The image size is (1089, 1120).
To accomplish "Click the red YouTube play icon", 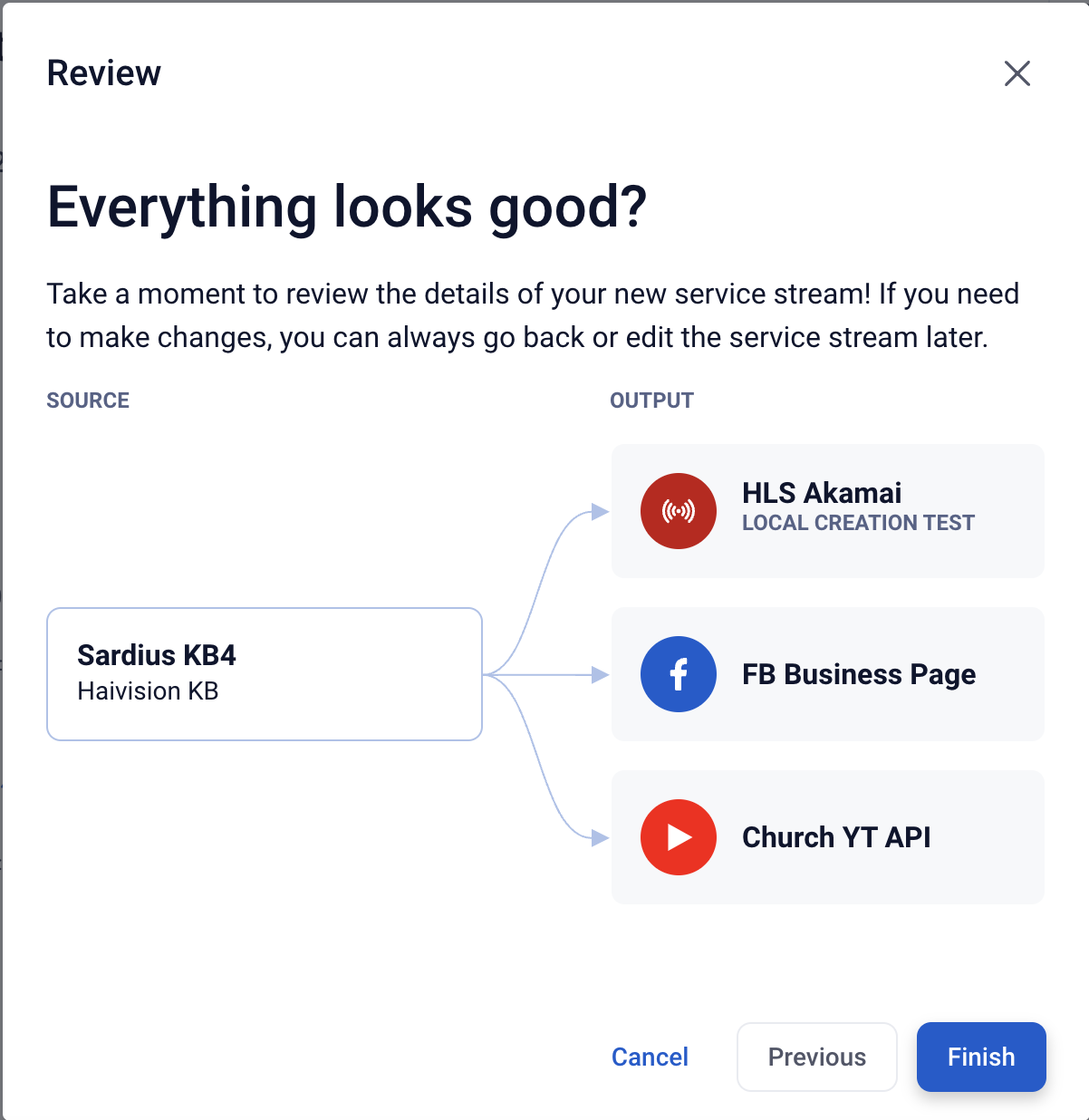I will (678, 837).
